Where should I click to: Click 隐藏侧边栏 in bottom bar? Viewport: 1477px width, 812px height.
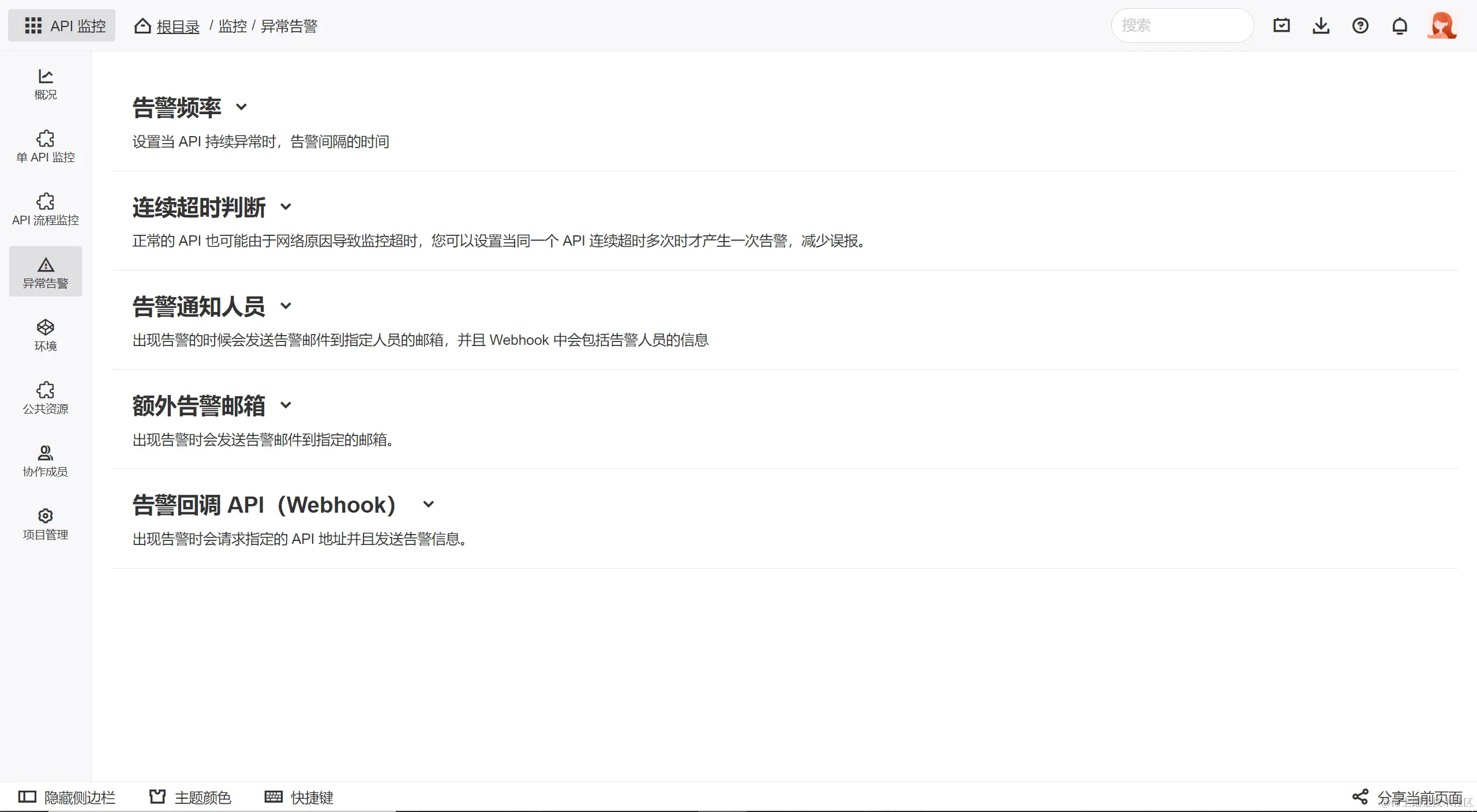67,797
